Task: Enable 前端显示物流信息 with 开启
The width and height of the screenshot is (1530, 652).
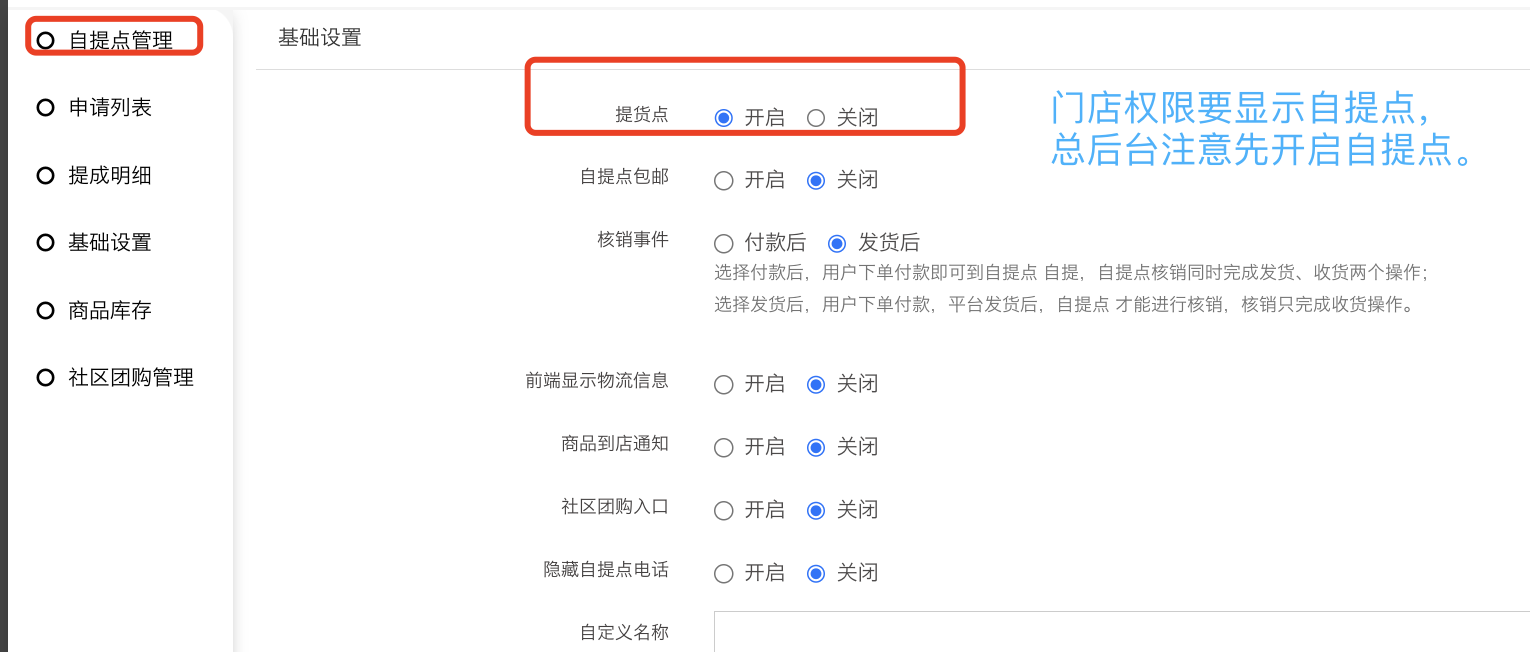Action: coord(724,385)
